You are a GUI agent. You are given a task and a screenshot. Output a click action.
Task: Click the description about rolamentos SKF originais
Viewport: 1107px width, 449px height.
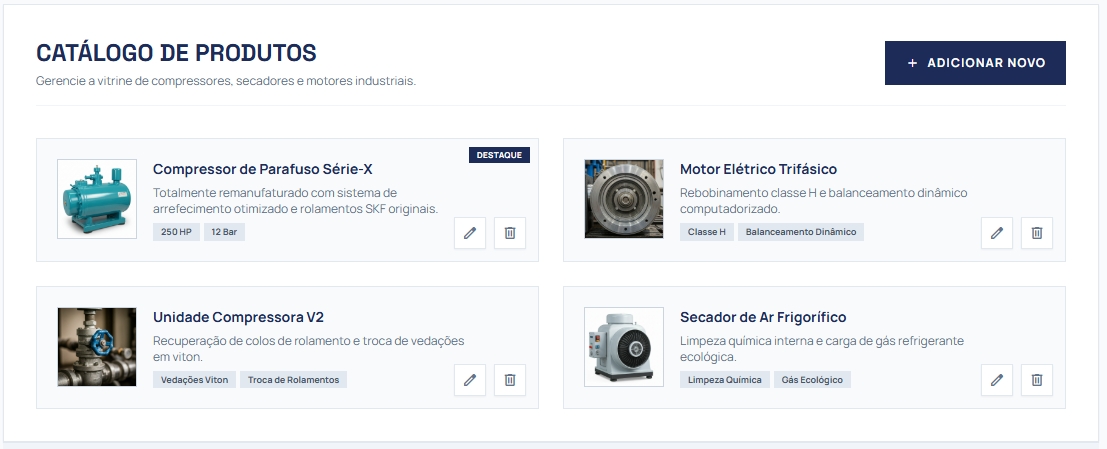click(x=296, y=200)
